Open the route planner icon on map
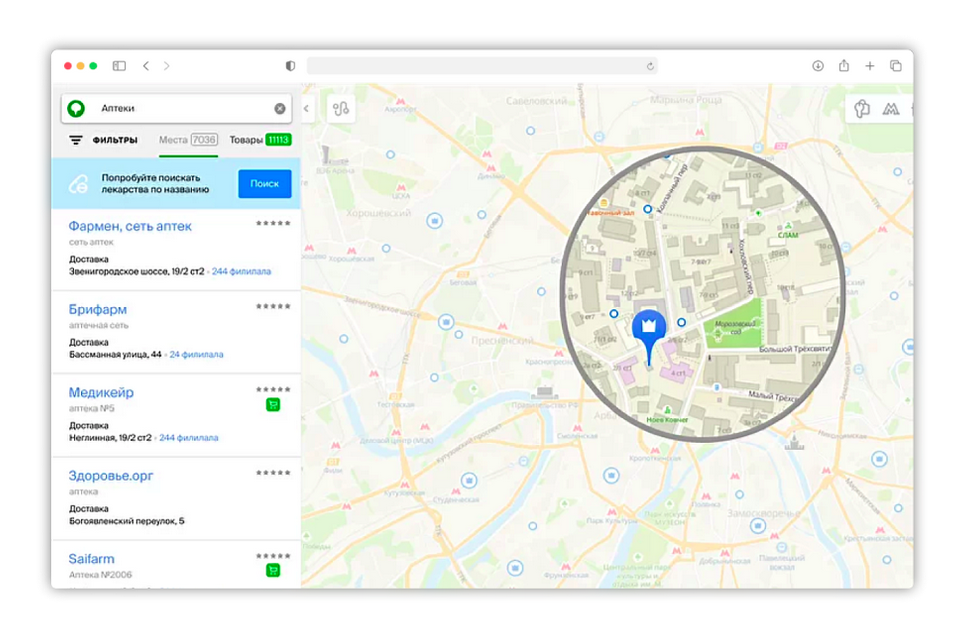This screenshot has width=958, height=638. click(340, 108)
